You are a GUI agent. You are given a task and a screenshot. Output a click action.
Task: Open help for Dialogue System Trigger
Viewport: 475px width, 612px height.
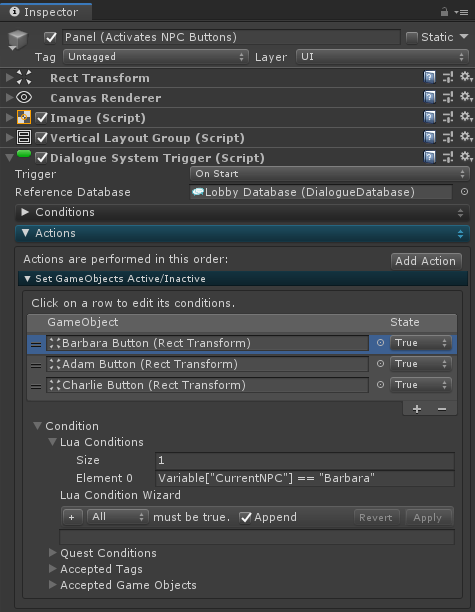click(429, 157)
